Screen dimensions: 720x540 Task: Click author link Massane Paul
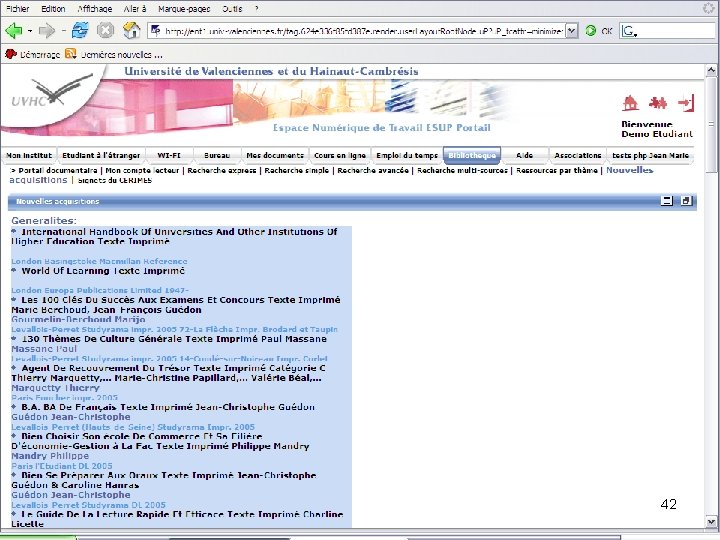pyautogui.click(x=44, y=349)
